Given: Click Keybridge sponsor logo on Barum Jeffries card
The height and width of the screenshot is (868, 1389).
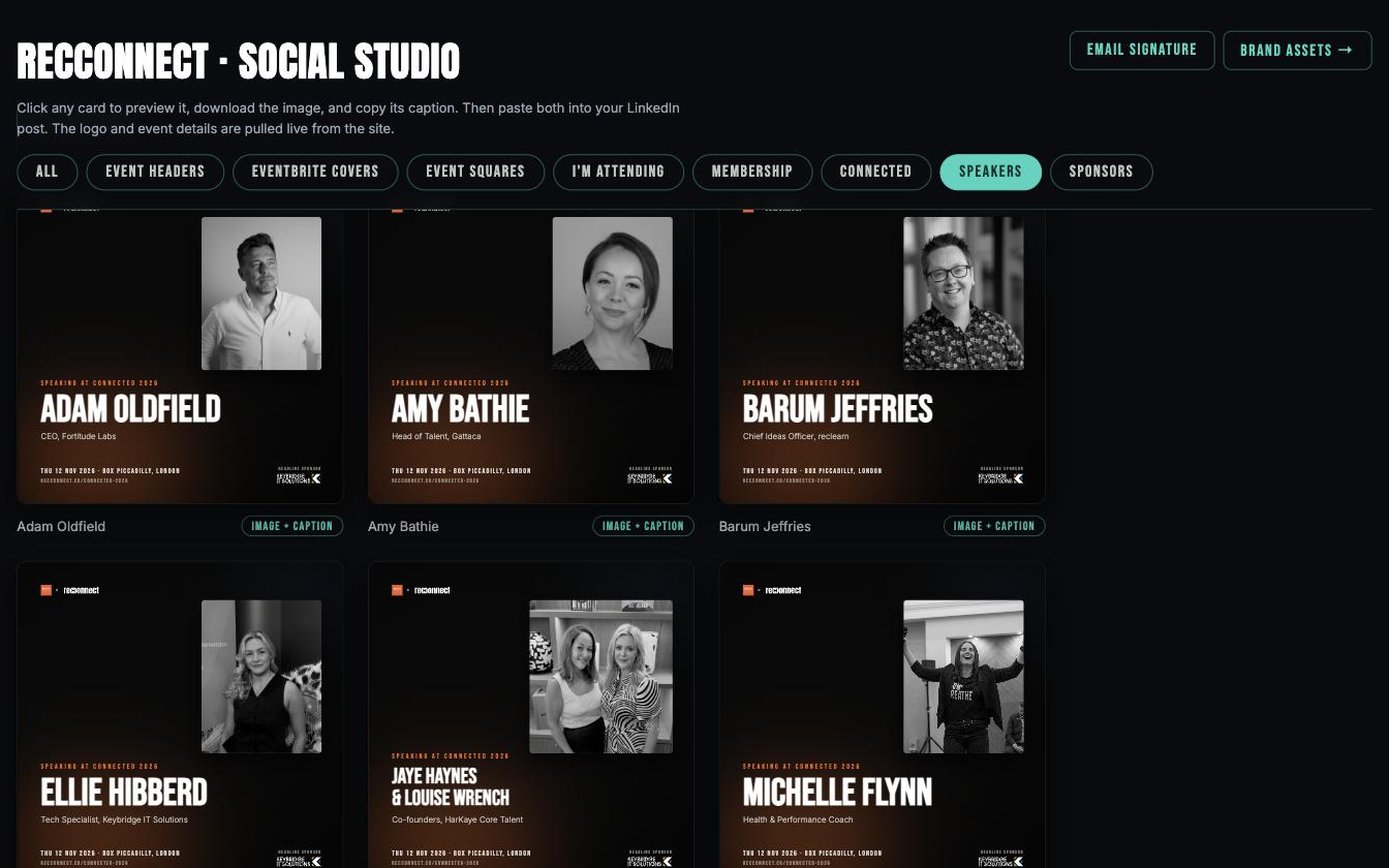Looking at the screenshot, I should (x=1001, y=476).
